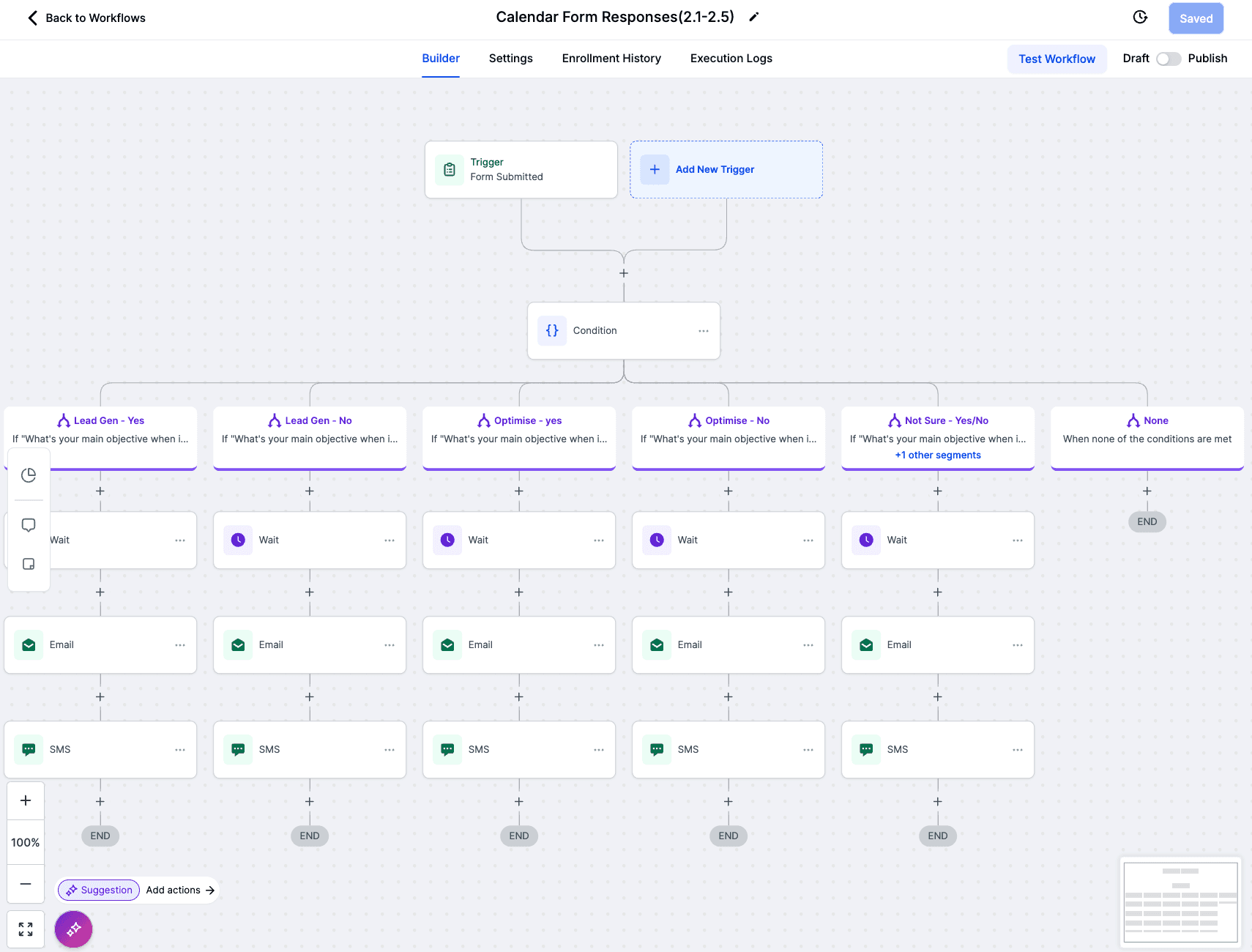This screenshot has height=952, width=1252.
Task: Zoom out using the minus icon
Action: 26,885
